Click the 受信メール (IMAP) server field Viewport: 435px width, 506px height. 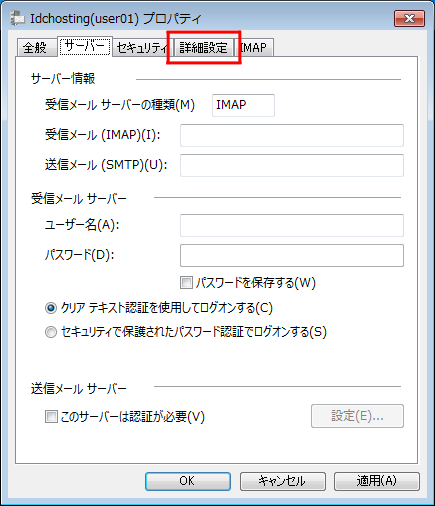tap(292, 135)
